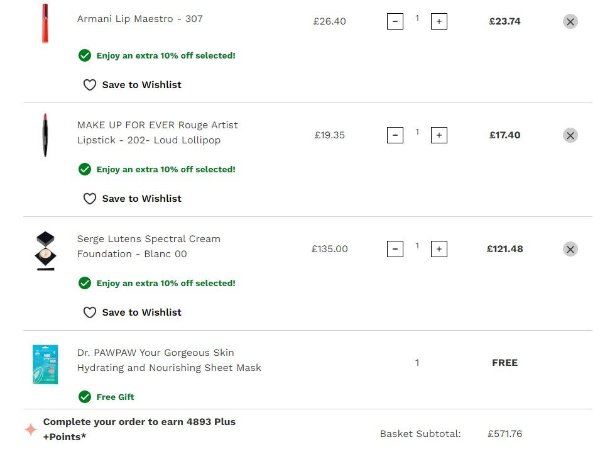Open Dr. PAWPAW Sheet Mask product link

(168, 360)
